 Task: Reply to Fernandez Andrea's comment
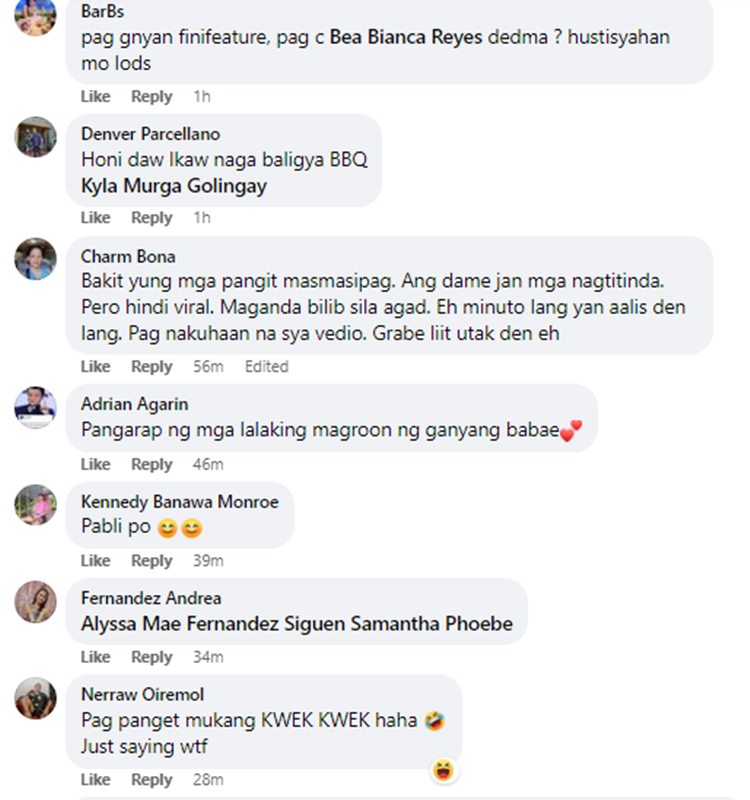click(x=152, y=657)
